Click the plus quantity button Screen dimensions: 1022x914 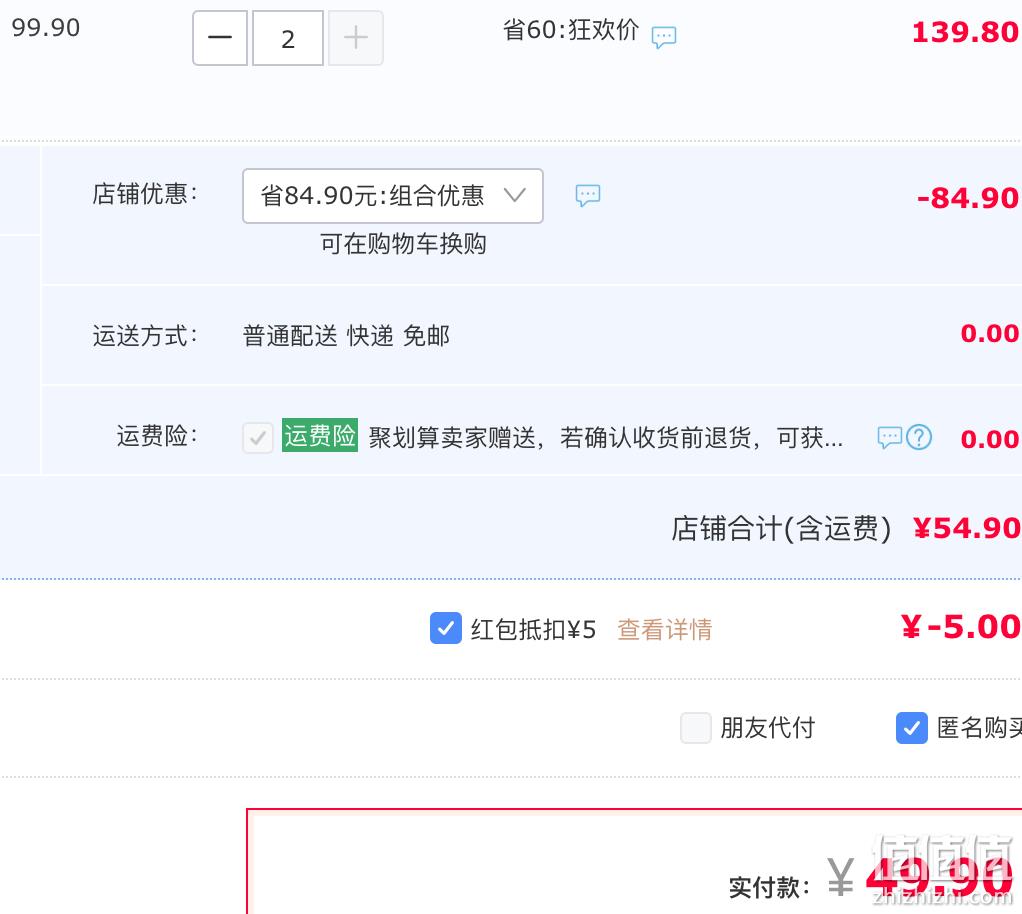point(356,38)
